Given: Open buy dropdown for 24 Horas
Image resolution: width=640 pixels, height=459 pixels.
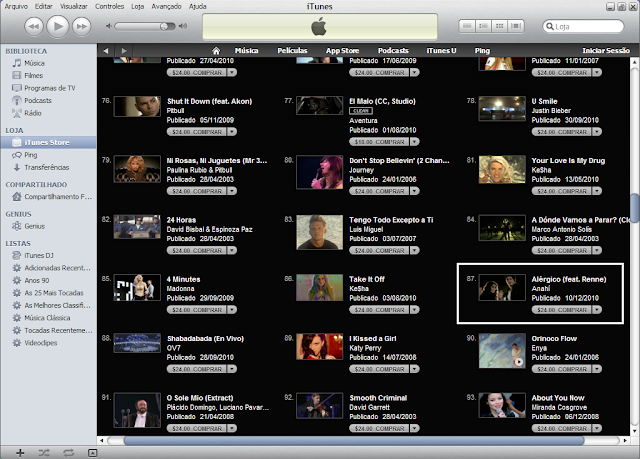Looking at the screenshot, I should click(232, 251).
